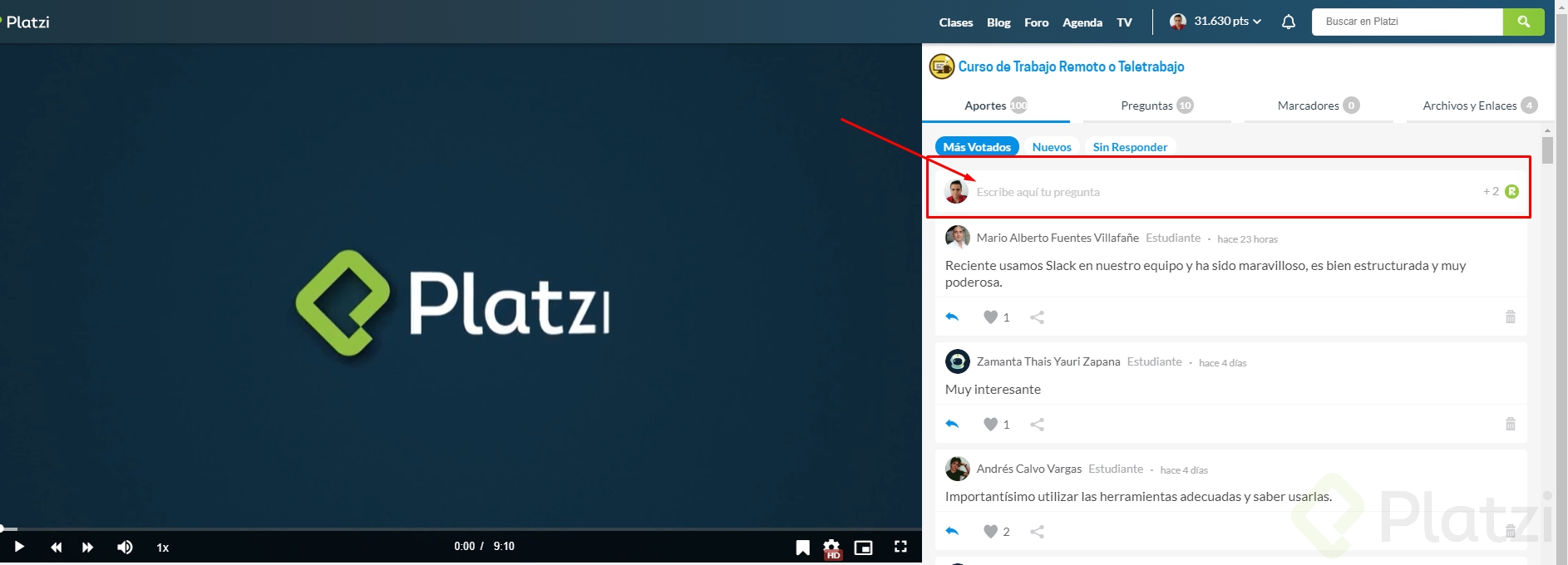Focus the Buscar en Platzi search field

click(1408, 22)
